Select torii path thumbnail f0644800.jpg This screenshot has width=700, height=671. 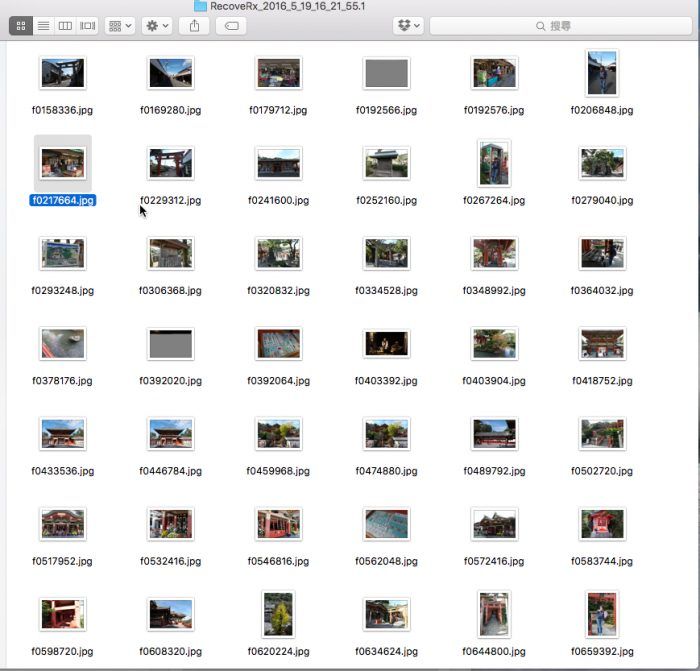[494, 614]
